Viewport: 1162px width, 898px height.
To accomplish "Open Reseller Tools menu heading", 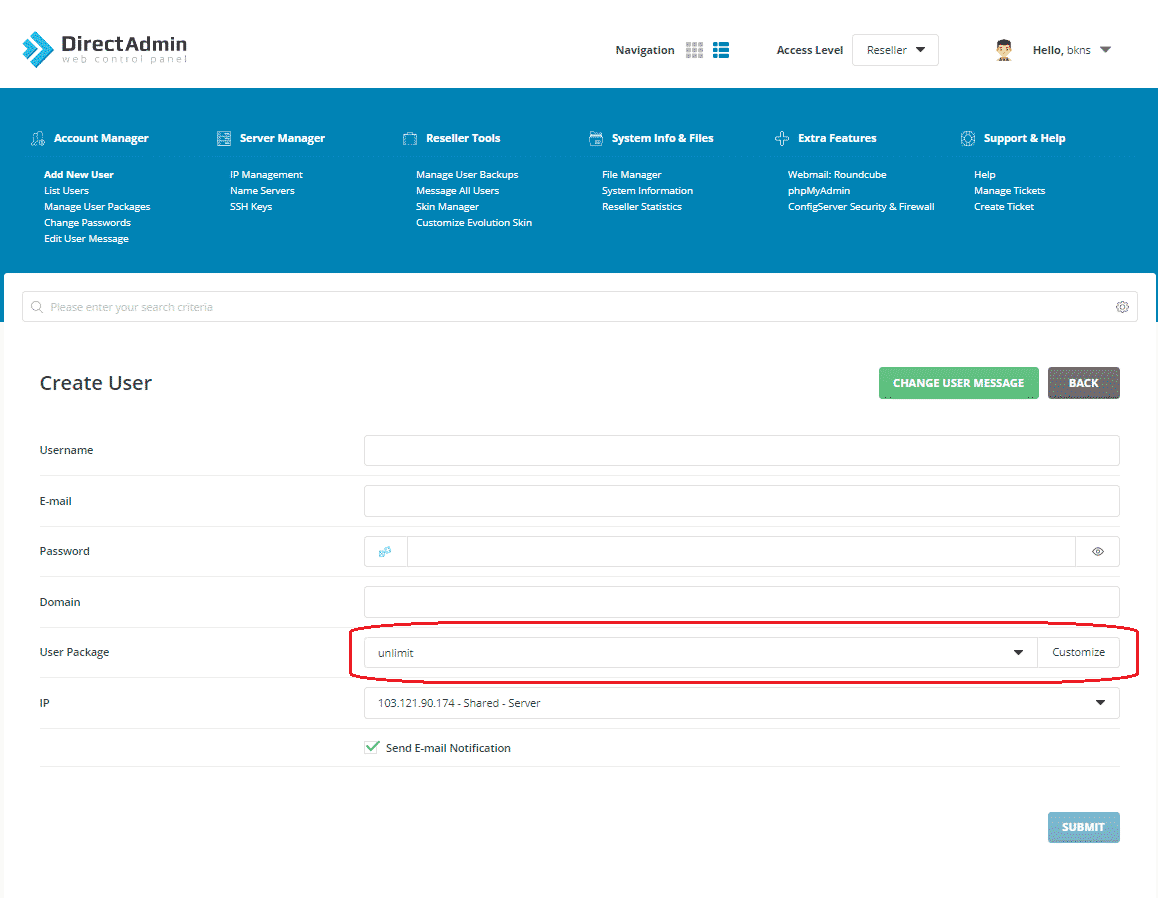I will tap(463, 139).
